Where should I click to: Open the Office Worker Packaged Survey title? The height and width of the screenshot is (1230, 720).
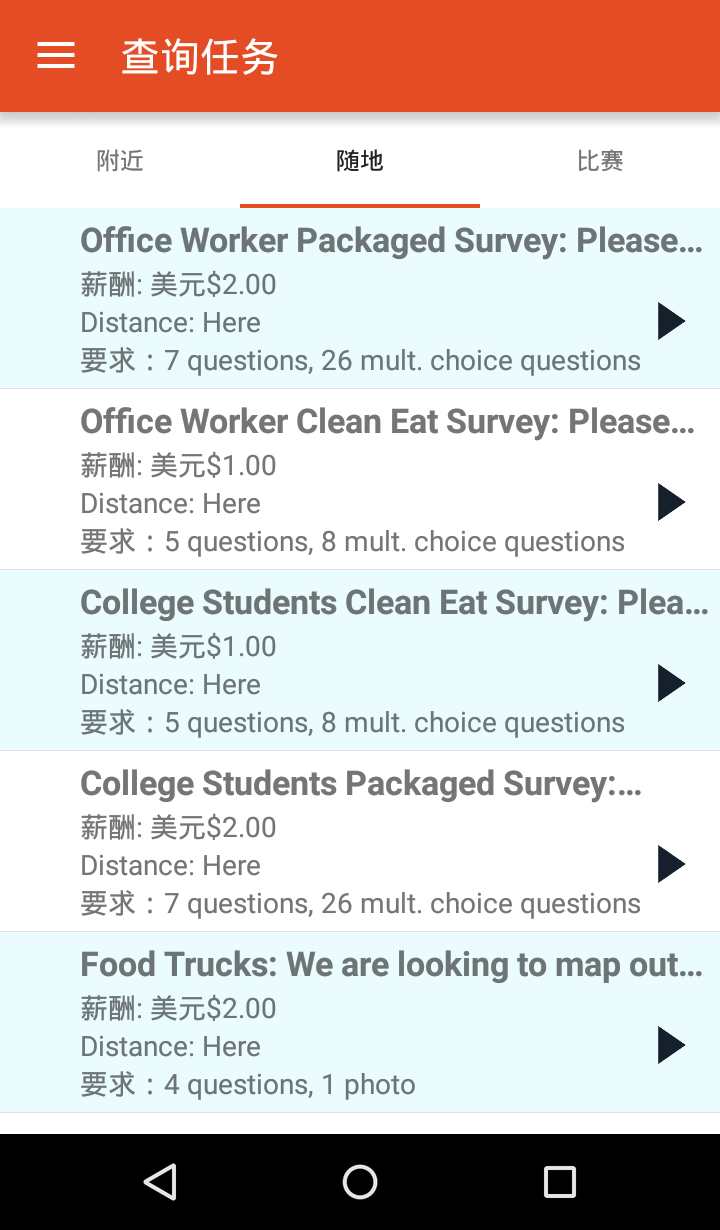(x=391, y=241)
